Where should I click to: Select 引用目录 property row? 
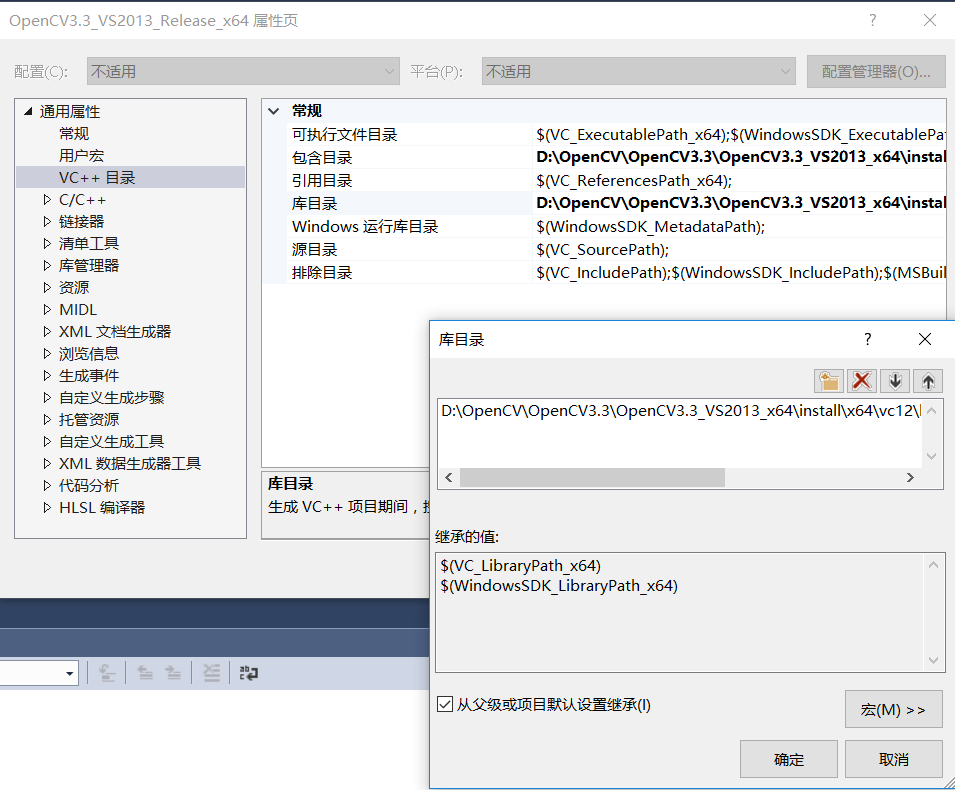[x=616, y=180]
